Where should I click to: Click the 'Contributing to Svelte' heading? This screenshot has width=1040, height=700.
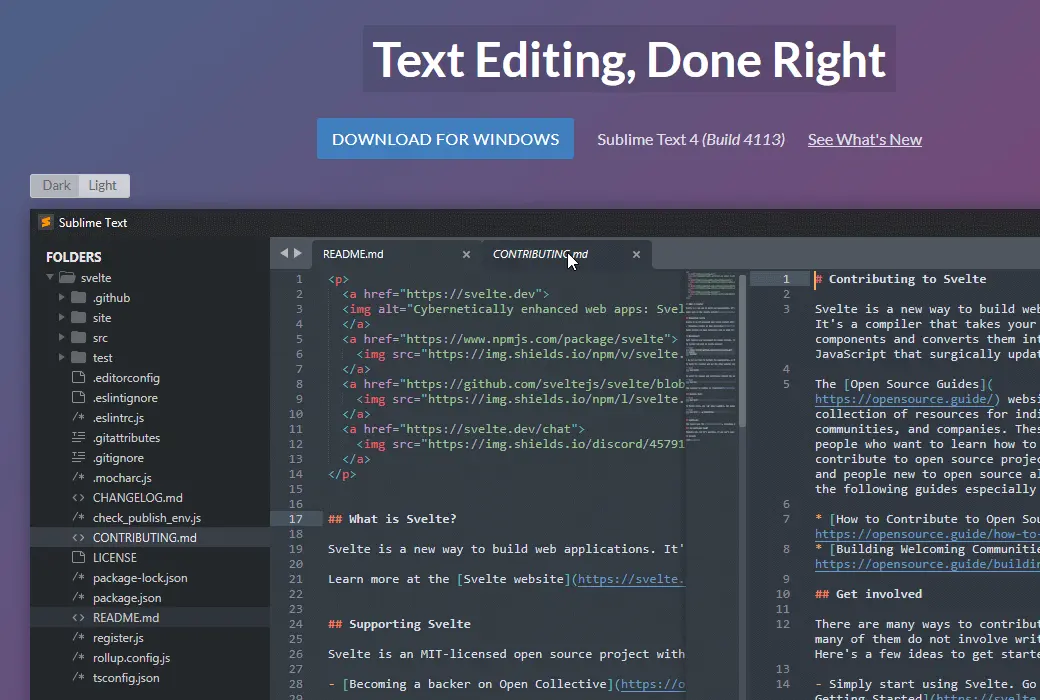[901, 279]
